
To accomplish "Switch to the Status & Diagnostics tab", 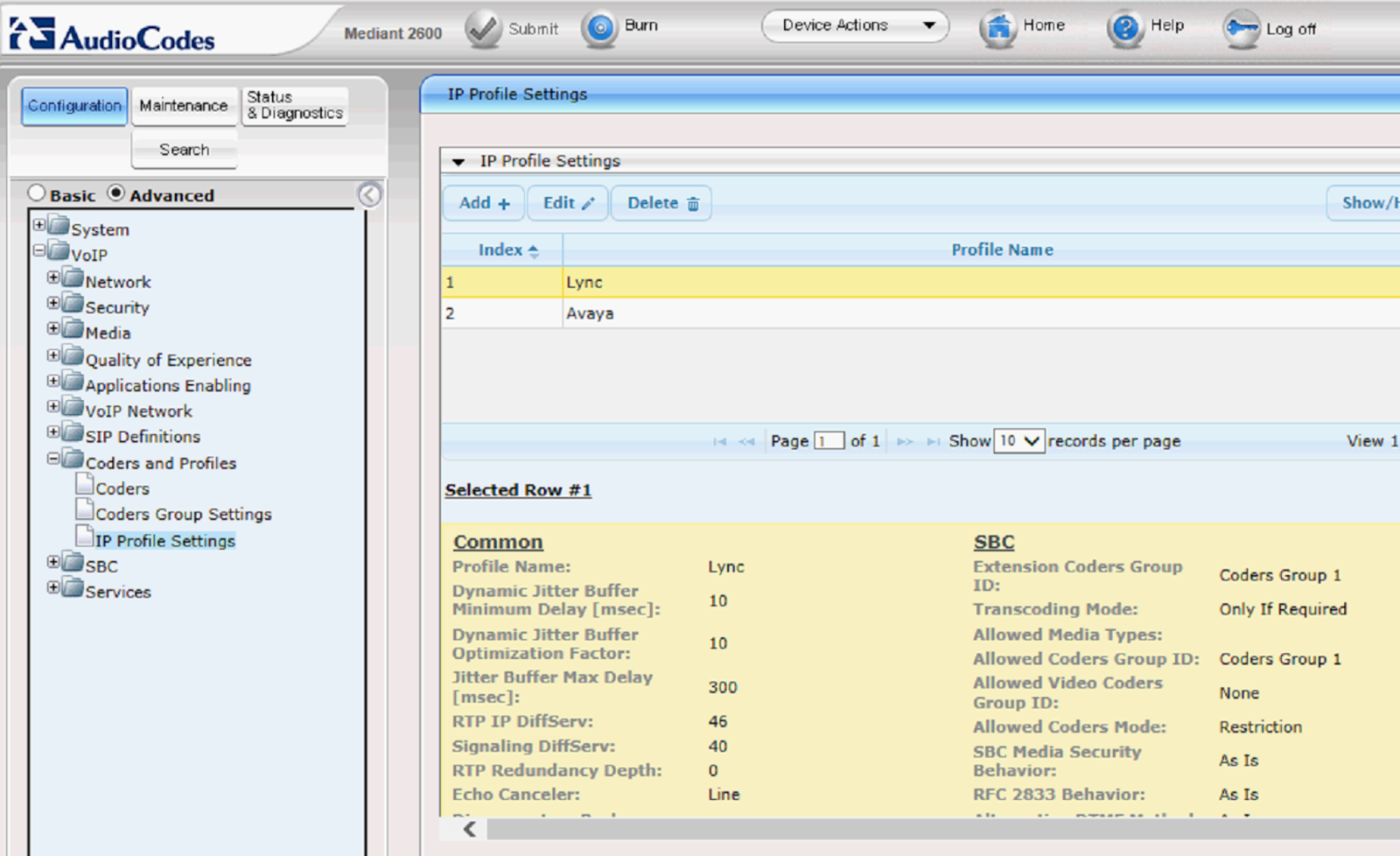I will pos(294,105).
